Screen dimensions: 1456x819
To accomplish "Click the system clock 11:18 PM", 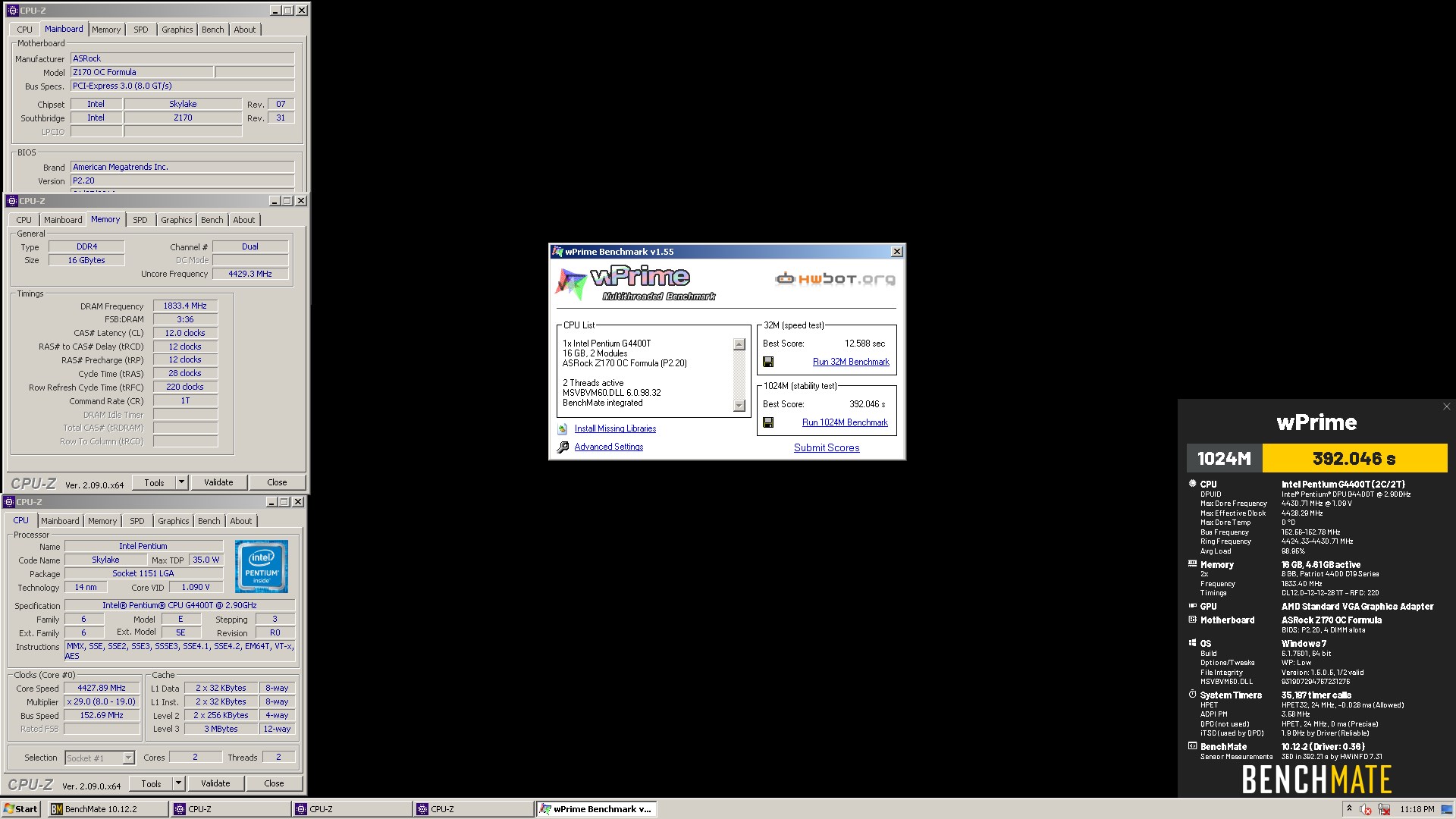I will pos(1417,809).
